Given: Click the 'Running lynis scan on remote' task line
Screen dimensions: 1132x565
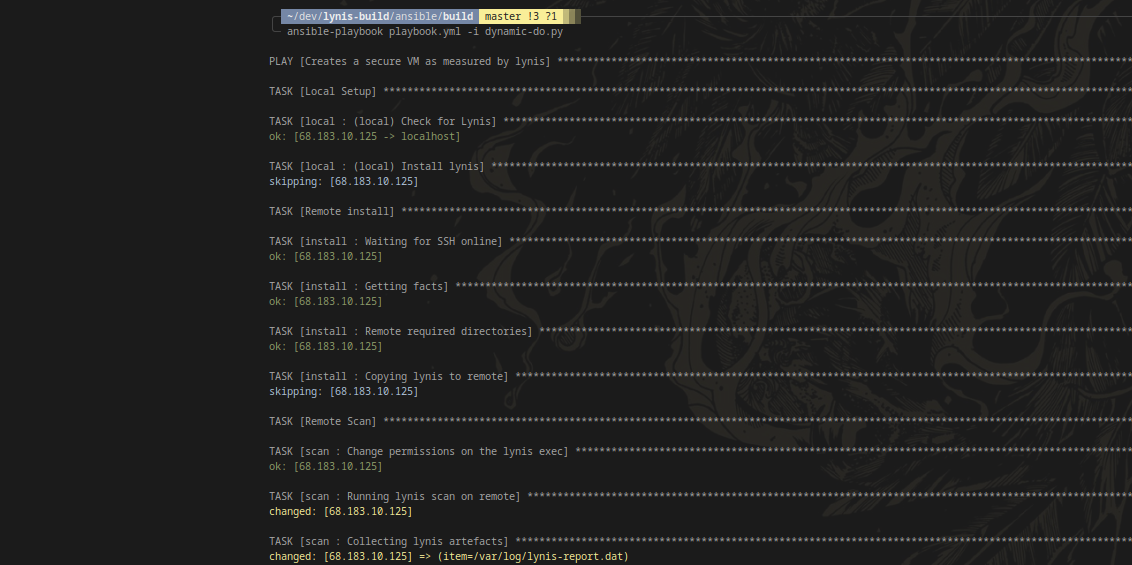Looking at the screenshot, I should [395, 497].
